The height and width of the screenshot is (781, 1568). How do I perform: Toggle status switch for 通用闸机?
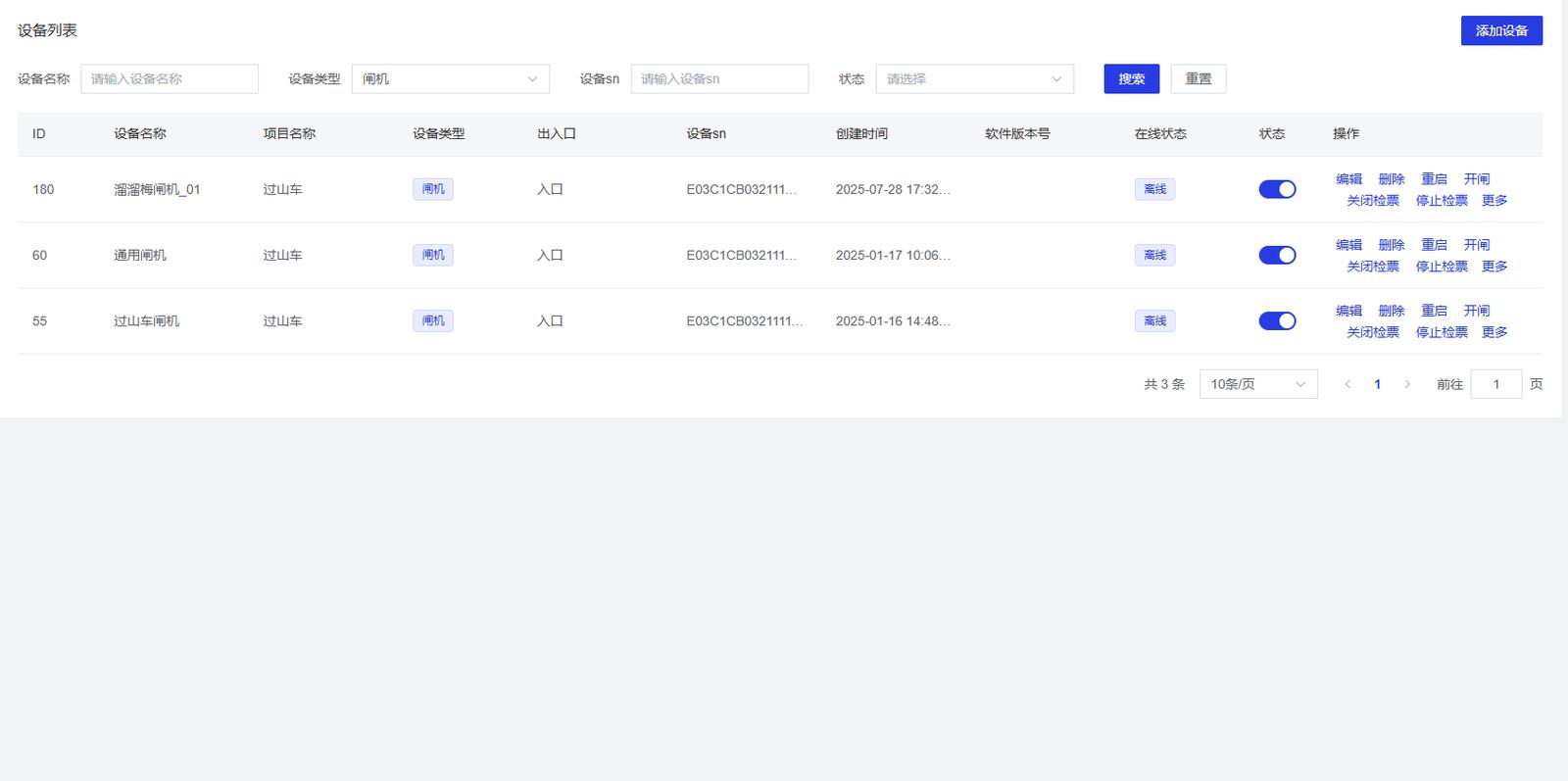[1277, 255]
